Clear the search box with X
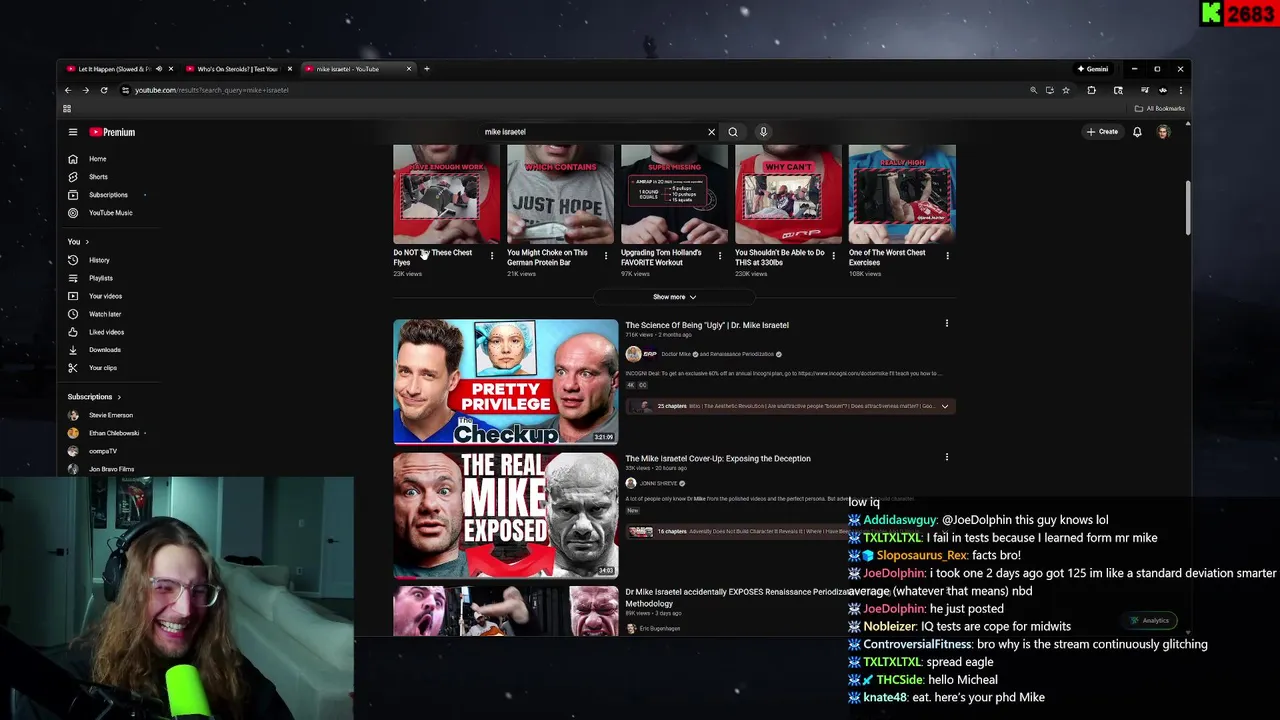The width and height of the screenshot is (1280, 720). (711, 132)
